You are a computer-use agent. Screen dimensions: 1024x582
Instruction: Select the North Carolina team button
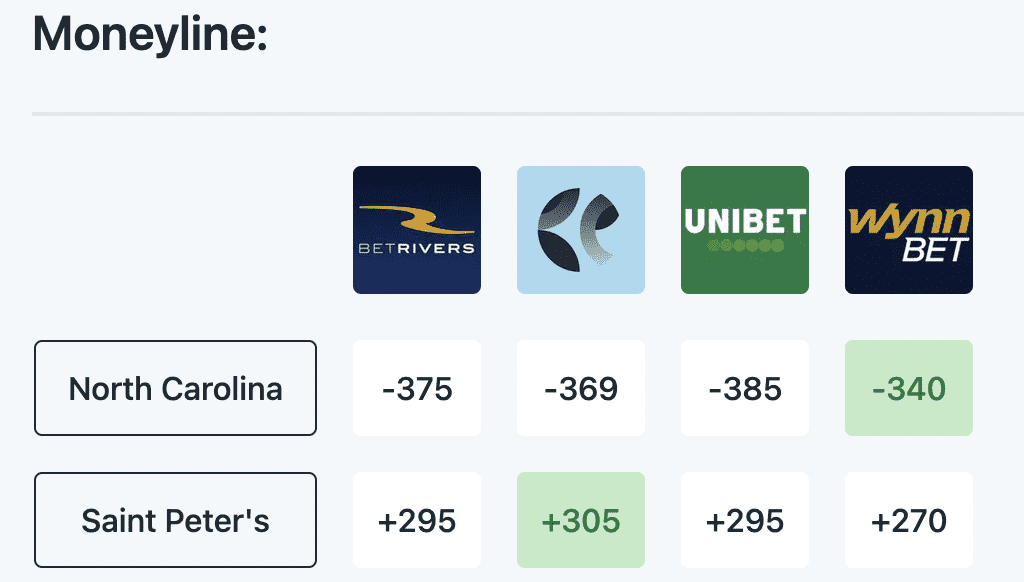click(175, 388)
